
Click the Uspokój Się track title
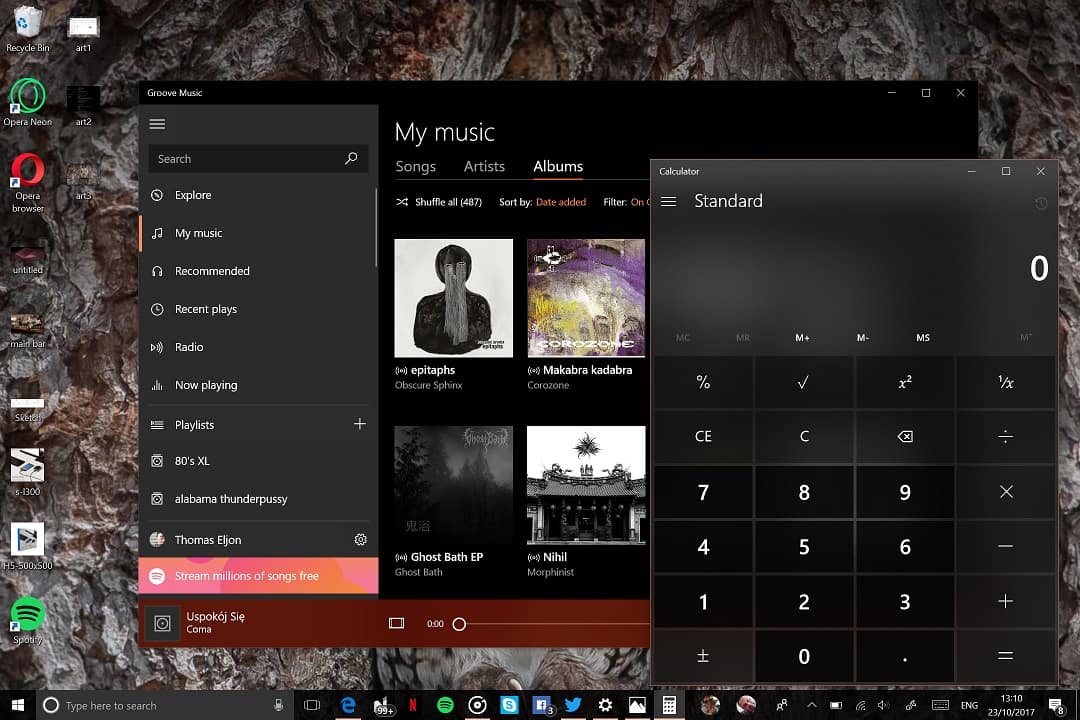tap(216, 616)
